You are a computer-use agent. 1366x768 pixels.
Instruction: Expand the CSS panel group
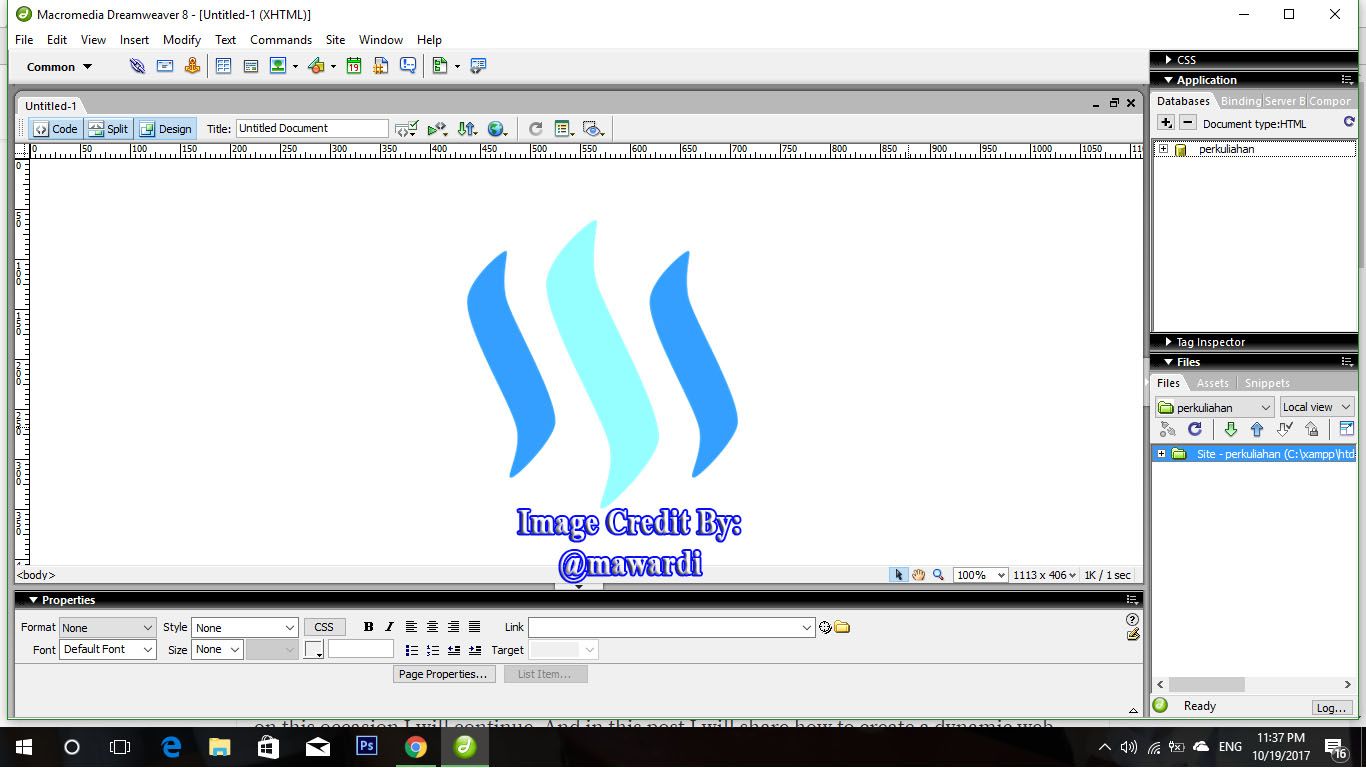coord(1167,60)
